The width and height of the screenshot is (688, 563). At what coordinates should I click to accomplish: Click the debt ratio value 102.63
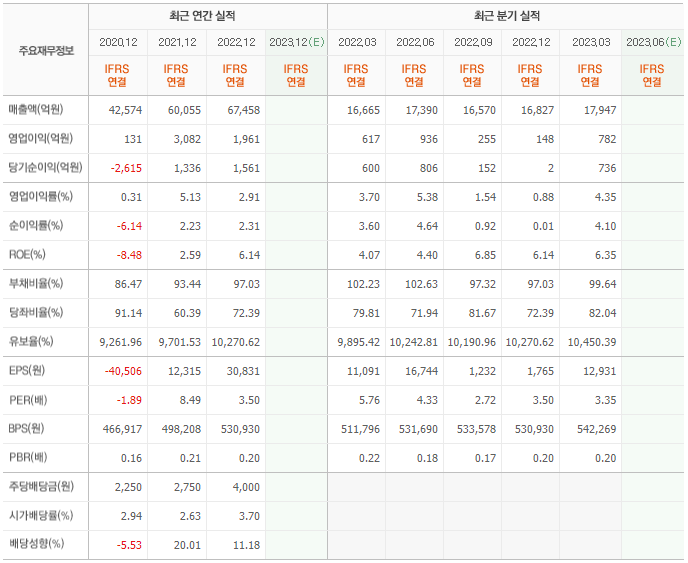coord(421,284)
